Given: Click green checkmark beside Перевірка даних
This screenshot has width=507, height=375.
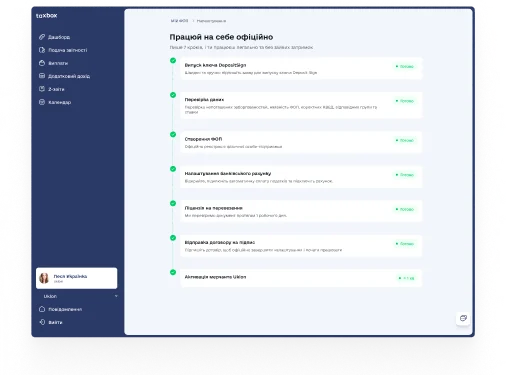Looking at the screenshot, I should tap(173, 95).
